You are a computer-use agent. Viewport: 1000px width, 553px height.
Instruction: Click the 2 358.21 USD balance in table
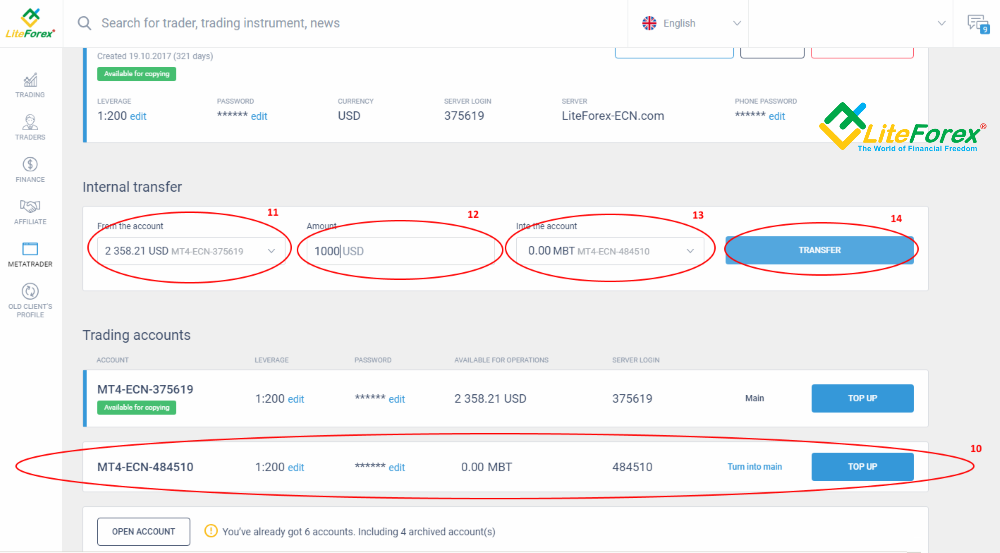490,399
